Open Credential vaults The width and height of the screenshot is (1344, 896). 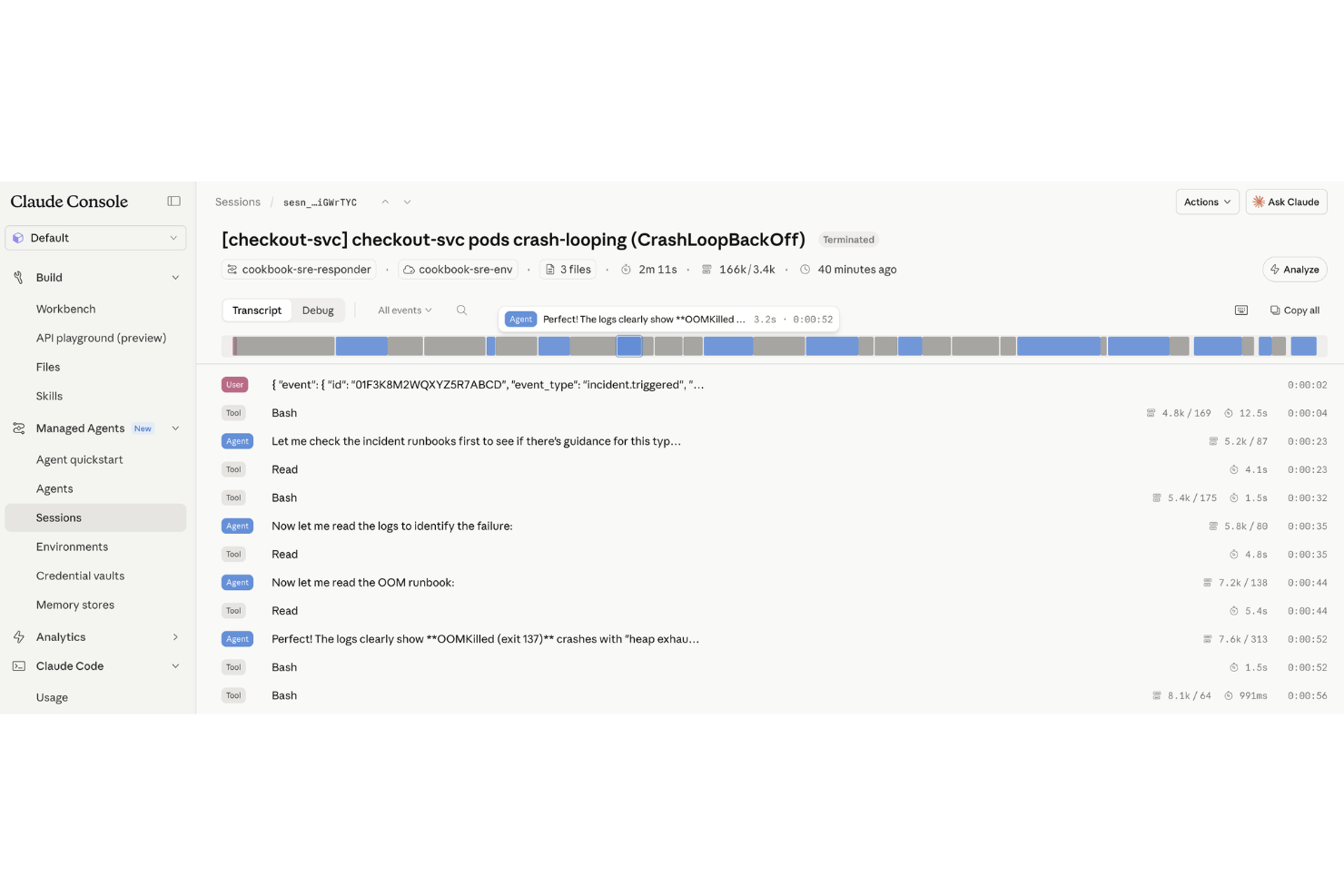point(80,576)
